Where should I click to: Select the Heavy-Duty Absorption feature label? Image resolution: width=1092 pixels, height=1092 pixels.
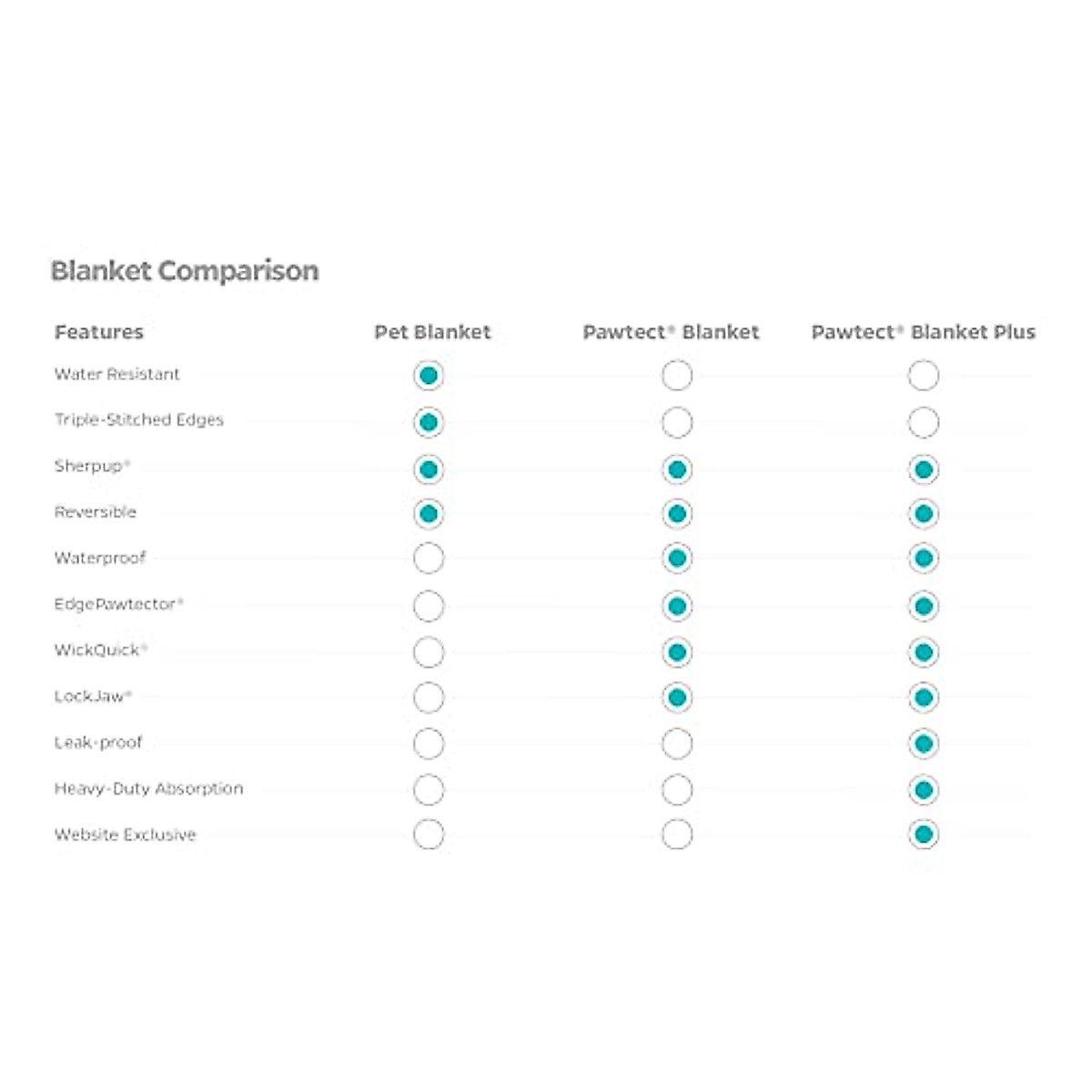[x=149, y=789]
